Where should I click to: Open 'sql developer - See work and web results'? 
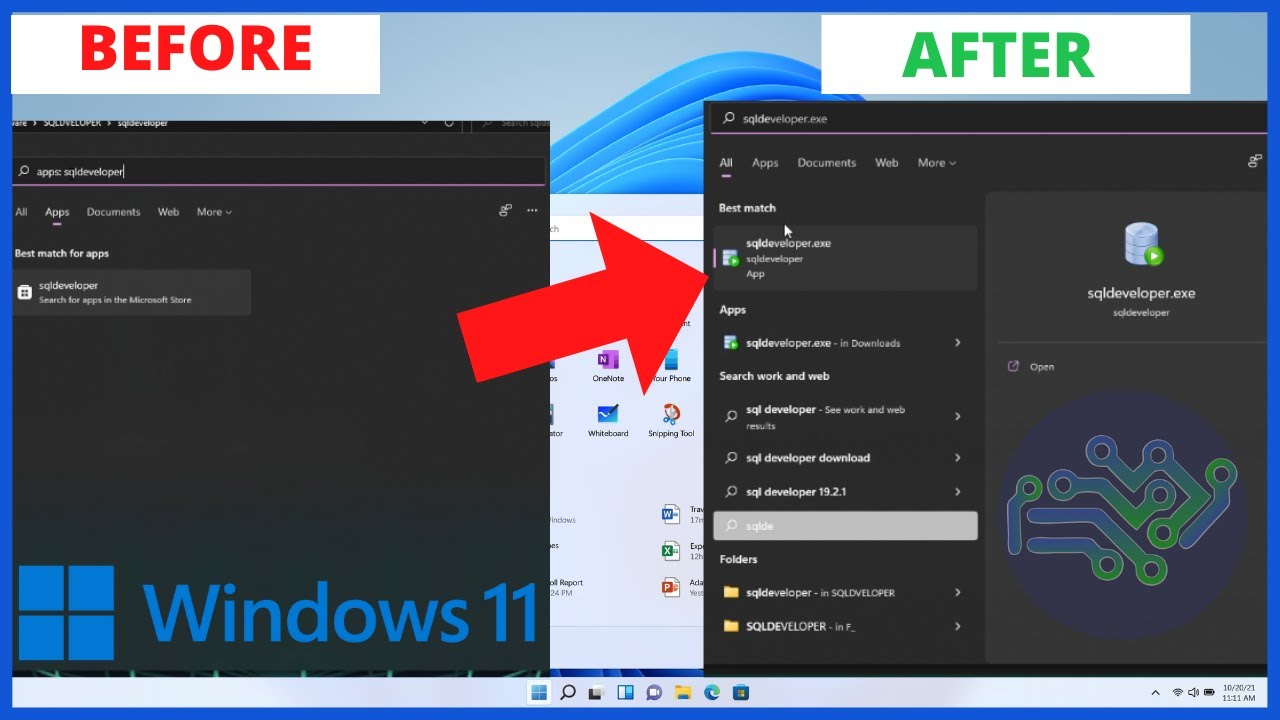point(845,416)
